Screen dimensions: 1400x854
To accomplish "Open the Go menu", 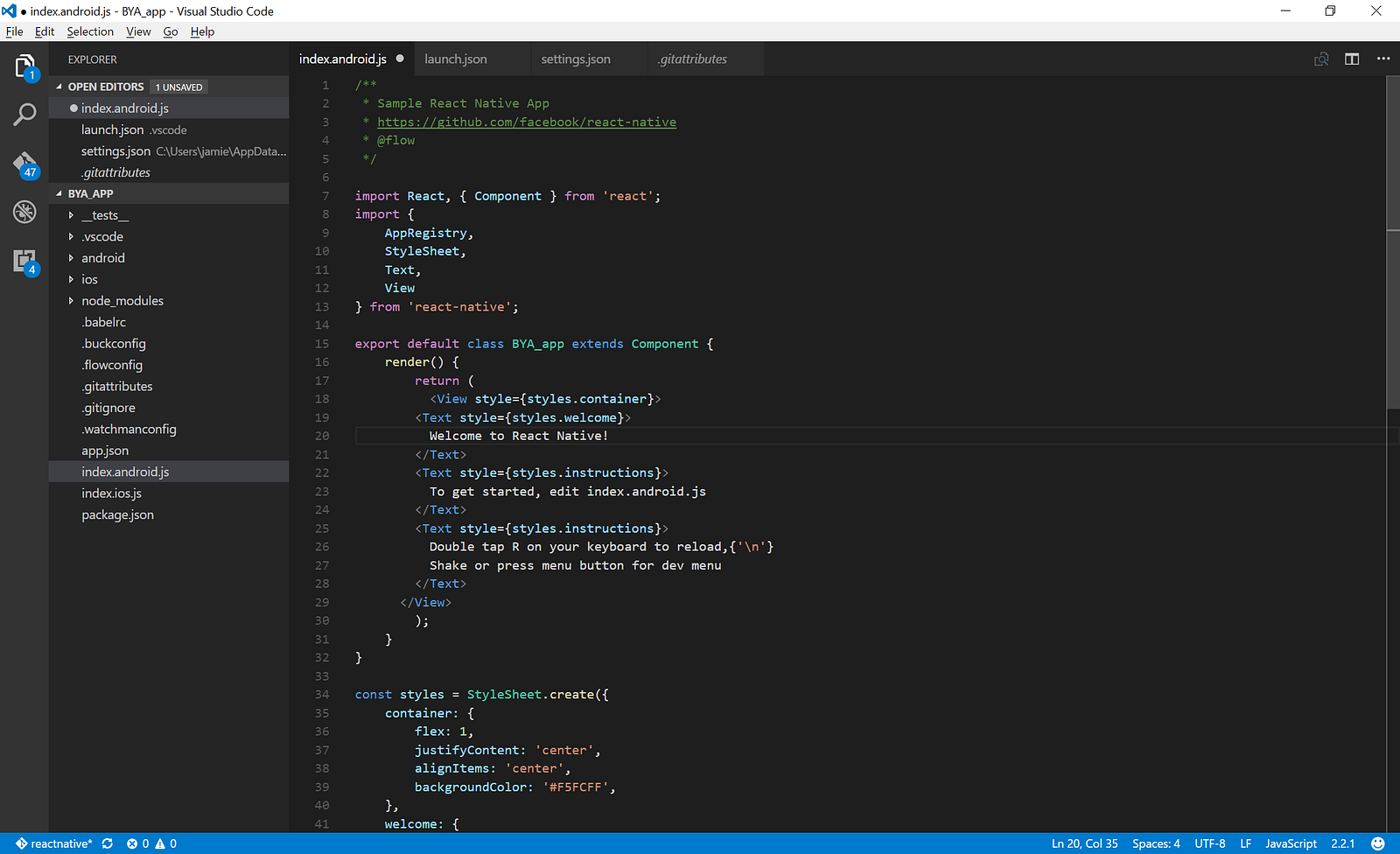I will coord(171,31).
